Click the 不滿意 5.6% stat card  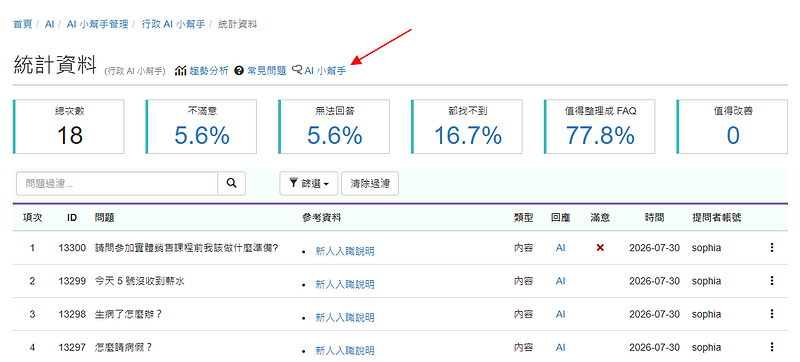[202, 126]
